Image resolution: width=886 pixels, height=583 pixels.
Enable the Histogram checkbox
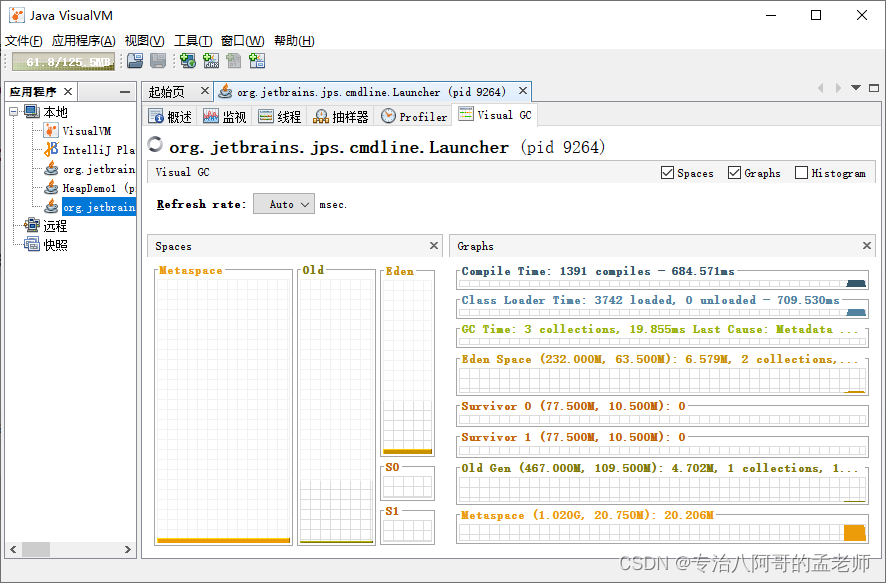(x=801, y=173)
